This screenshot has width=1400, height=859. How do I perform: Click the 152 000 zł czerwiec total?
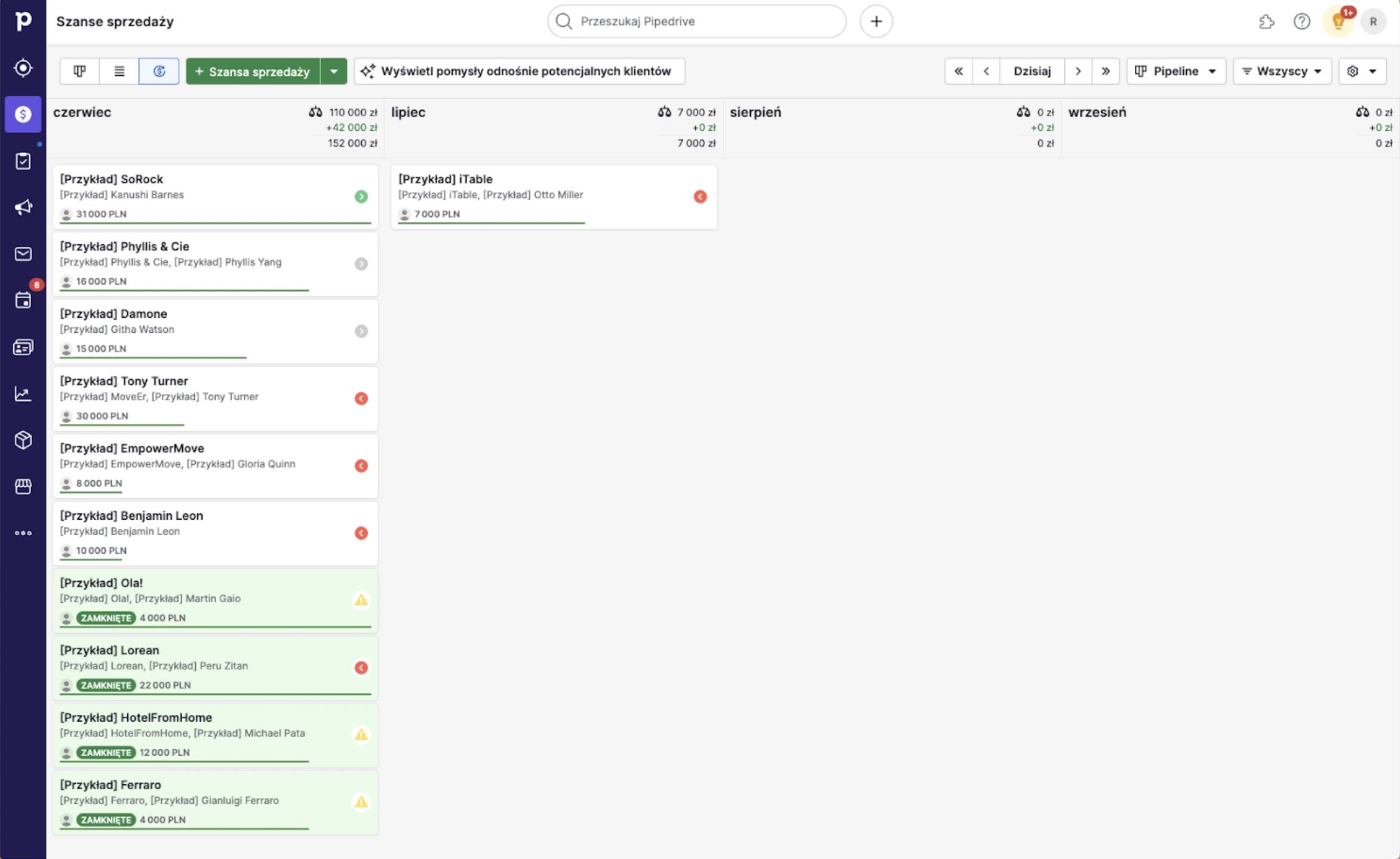352,143
